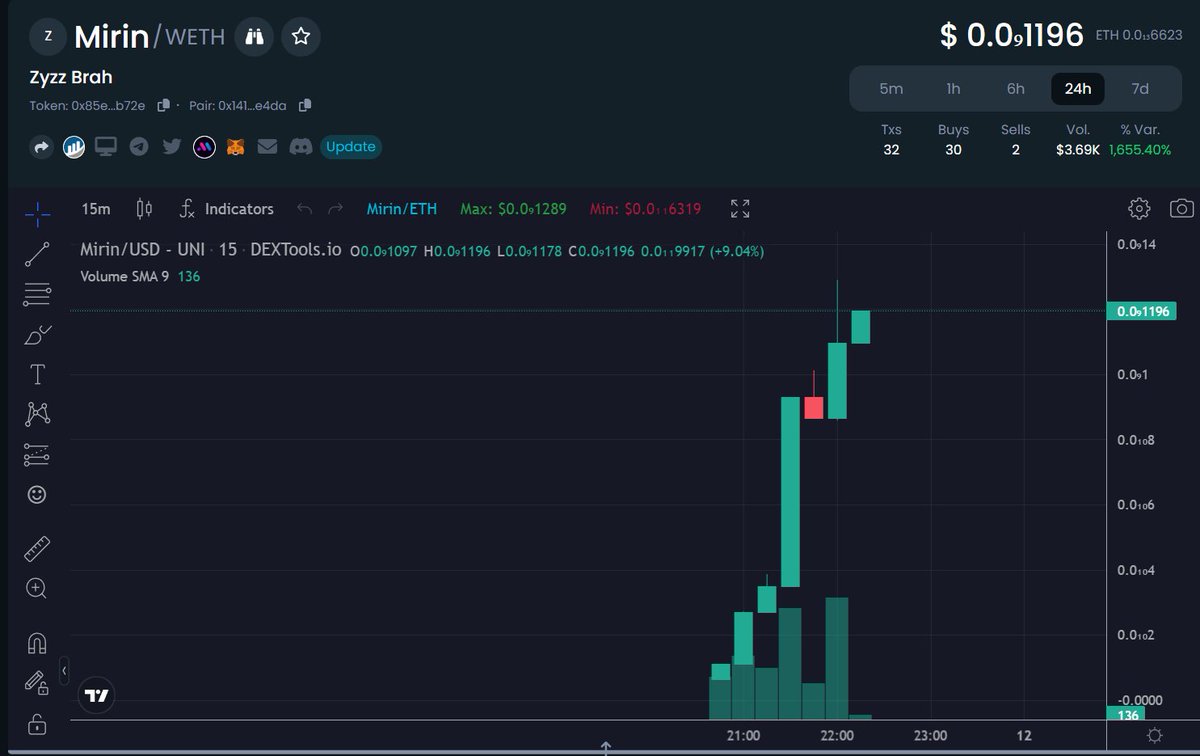The height and width of the screenshot is (756, 1200).
Task: Select the trend line drawing tool
Action: [37, 254]
